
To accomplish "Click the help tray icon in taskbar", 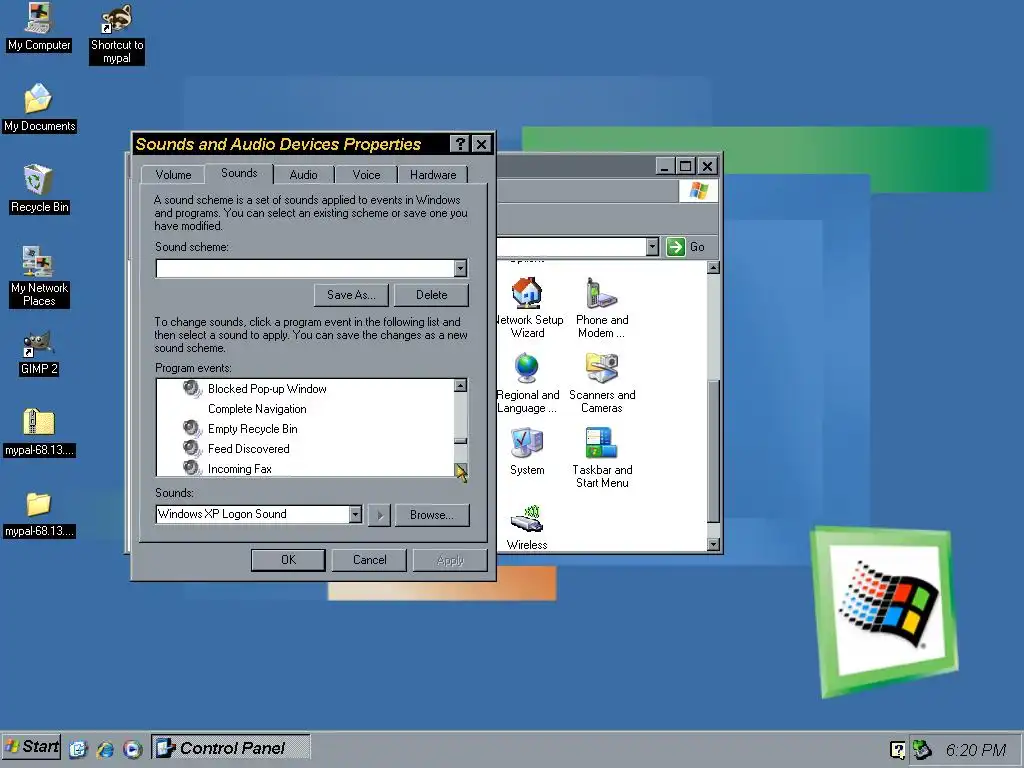I will pos(898,750).
